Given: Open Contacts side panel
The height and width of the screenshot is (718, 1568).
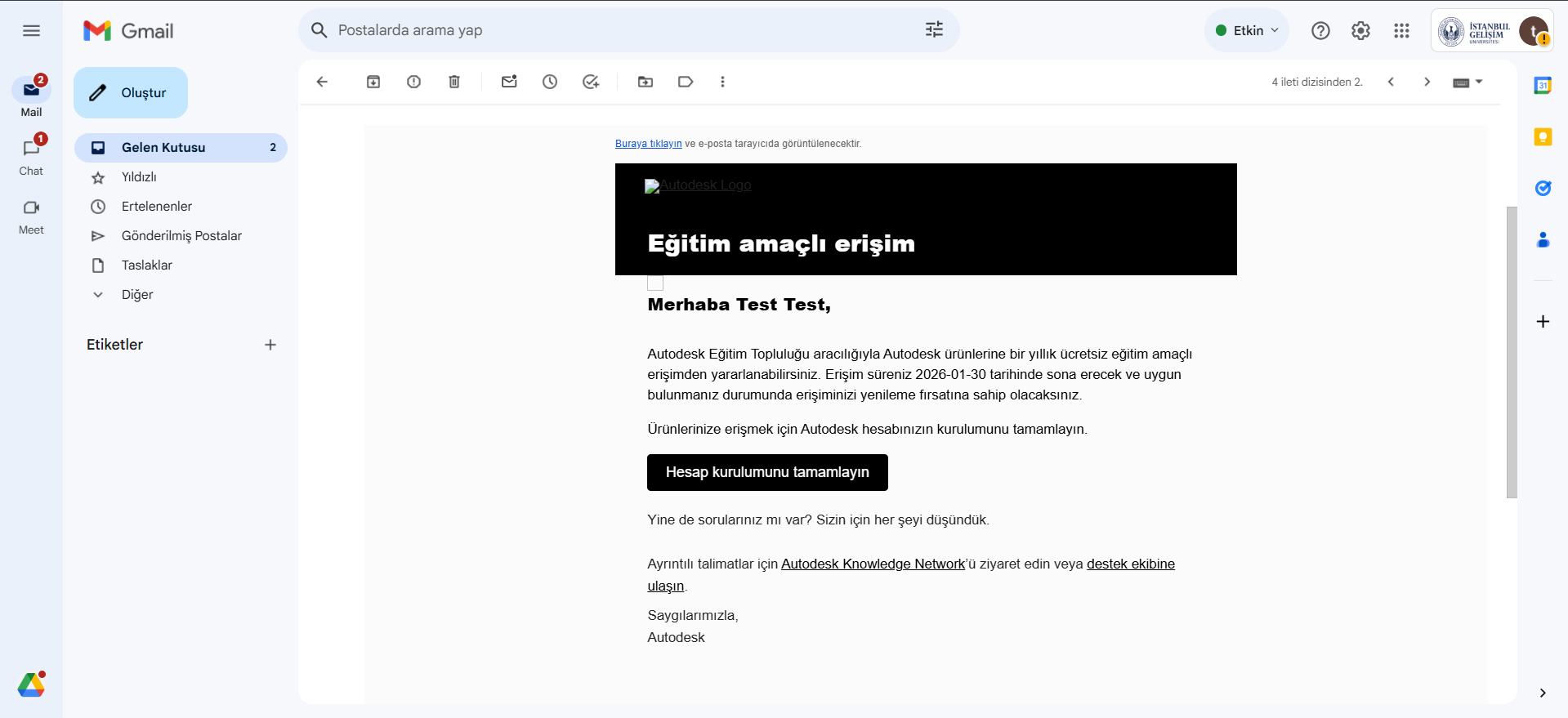Looking at the screenshot, I should [1543, 239].
